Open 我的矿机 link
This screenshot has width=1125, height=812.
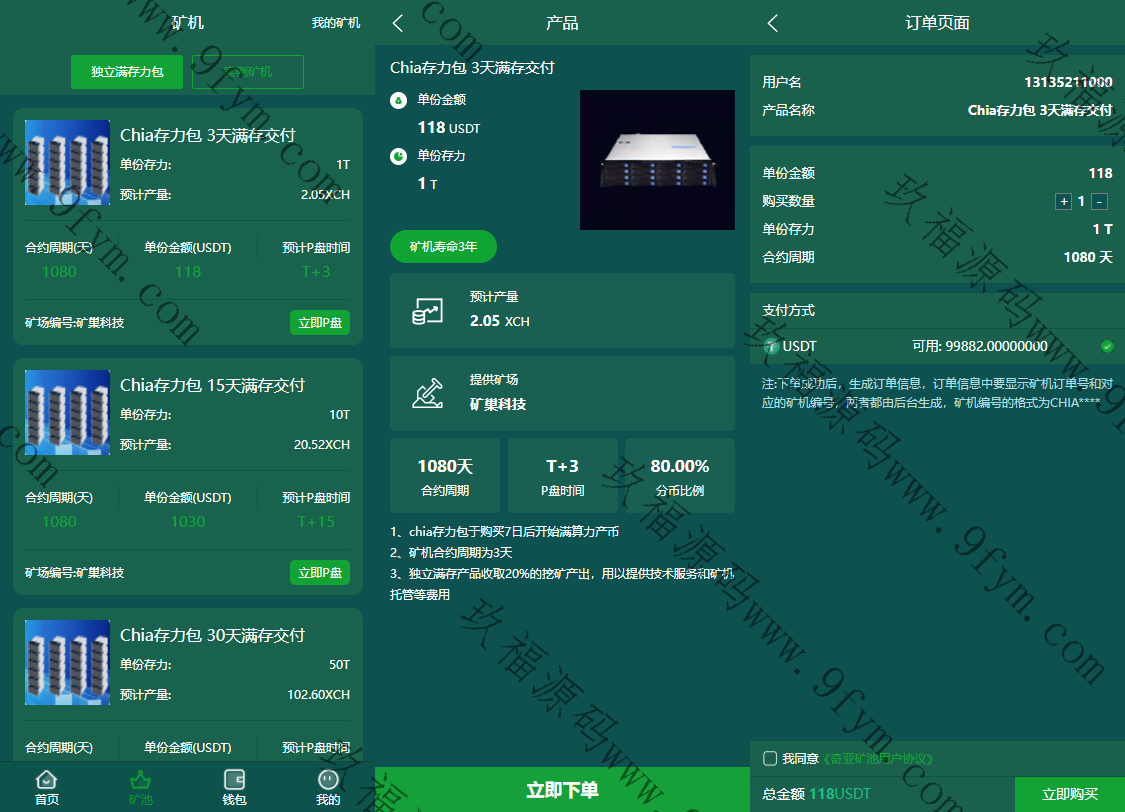click(x=336, y=23)
